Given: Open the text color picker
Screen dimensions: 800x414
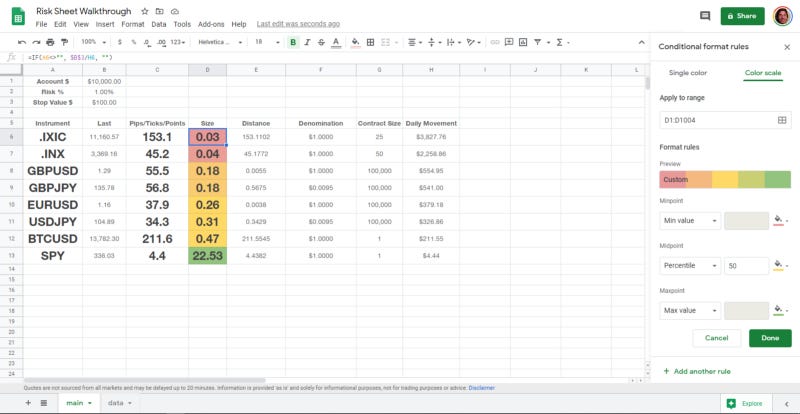Looking at the screenshot, I should pyautogui.click(x=336, y=42).
